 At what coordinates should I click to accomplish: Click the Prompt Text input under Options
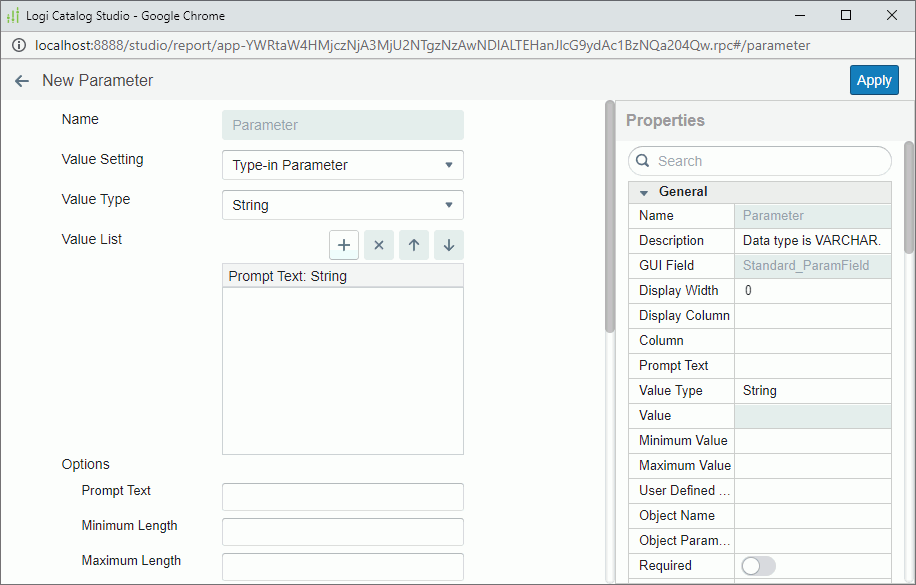tap(343, 496)
